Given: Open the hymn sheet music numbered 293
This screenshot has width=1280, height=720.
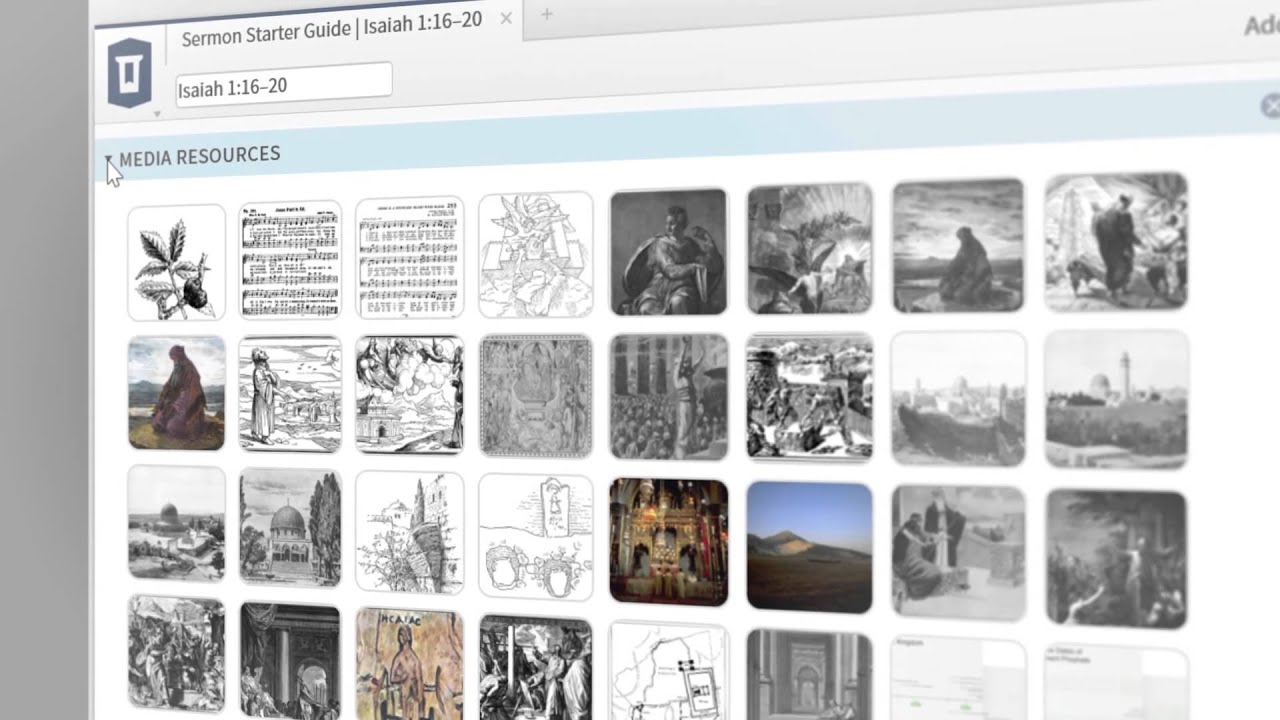Looking at the screenshot, I should 409,256.
